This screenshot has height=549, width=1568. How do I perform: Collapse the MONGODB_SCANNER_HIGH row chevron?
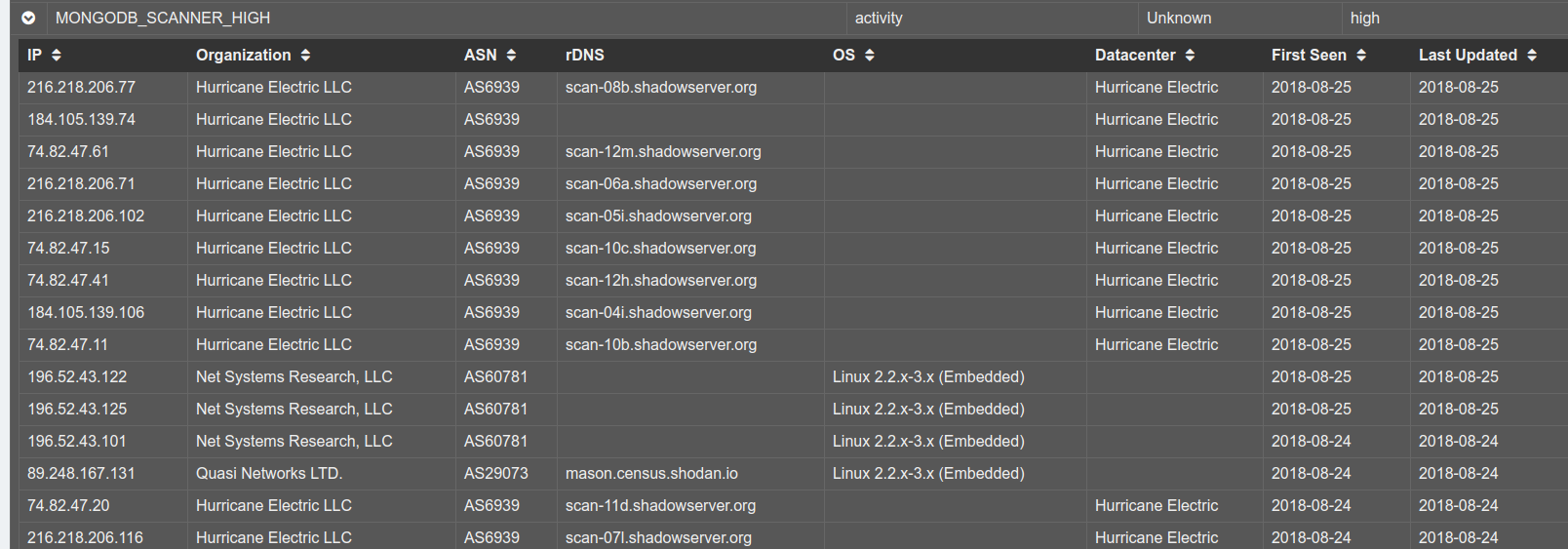coord(28,18)
